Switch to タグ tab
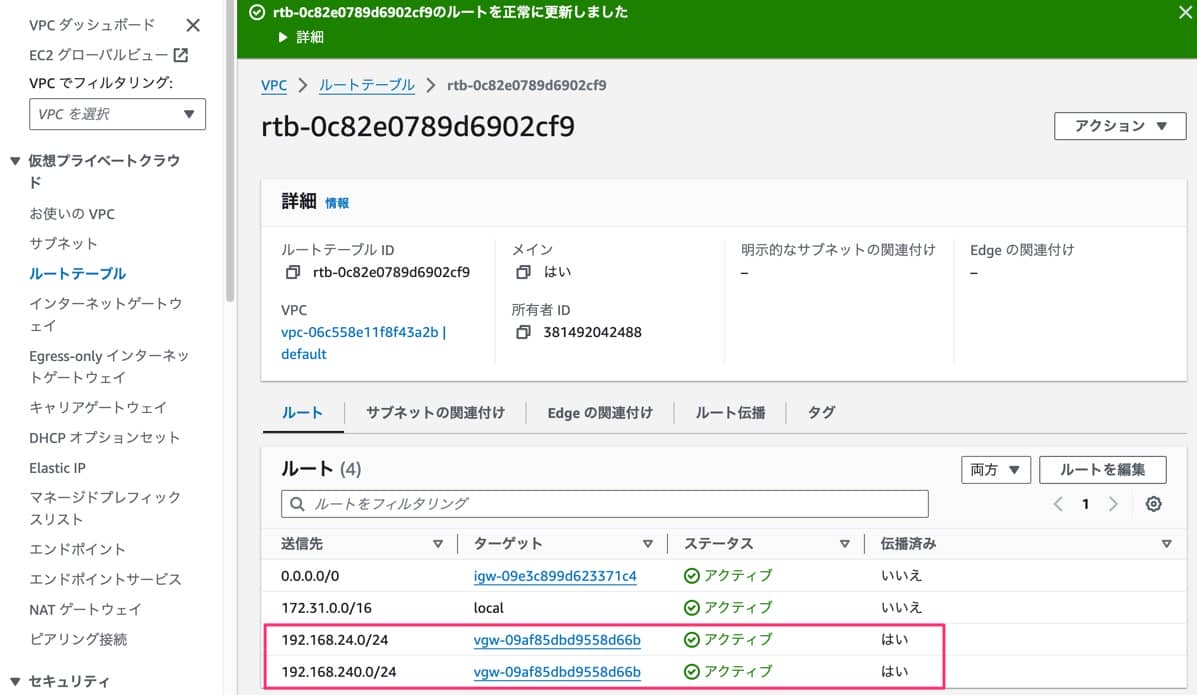The width and height of the screenshot is (1197, 695). [x=821, y=412]
